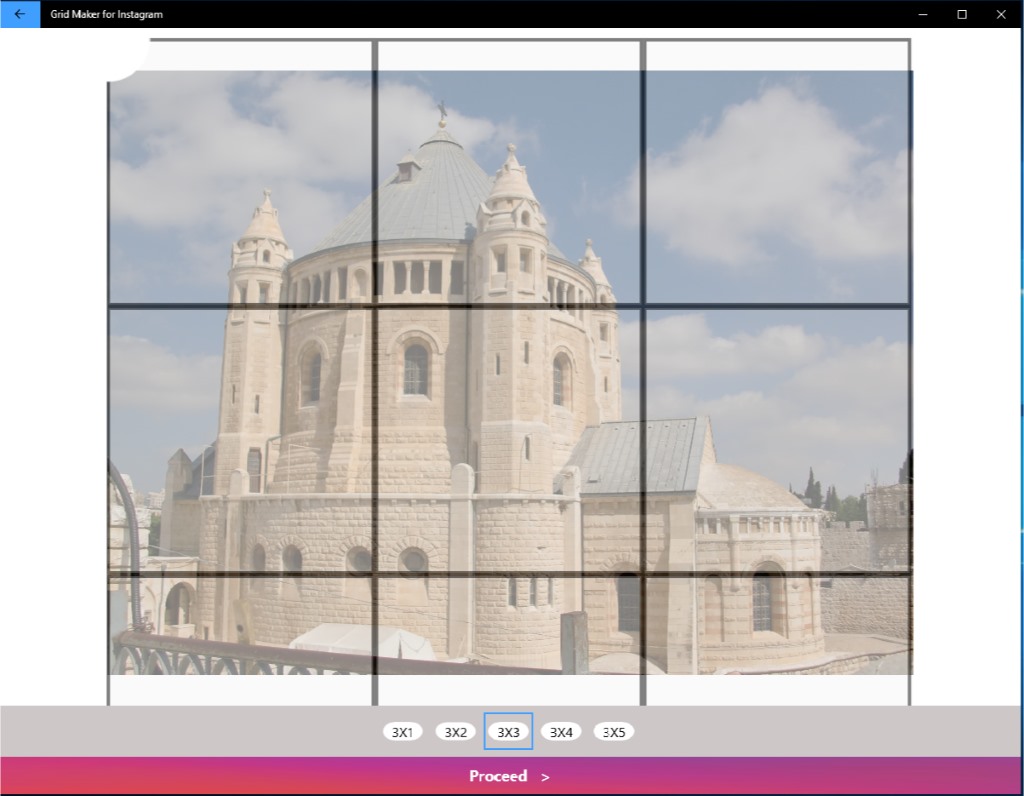The image size is (1024, 796).
Task: Click the top-left grid cell with clouds
Action: 240,172
